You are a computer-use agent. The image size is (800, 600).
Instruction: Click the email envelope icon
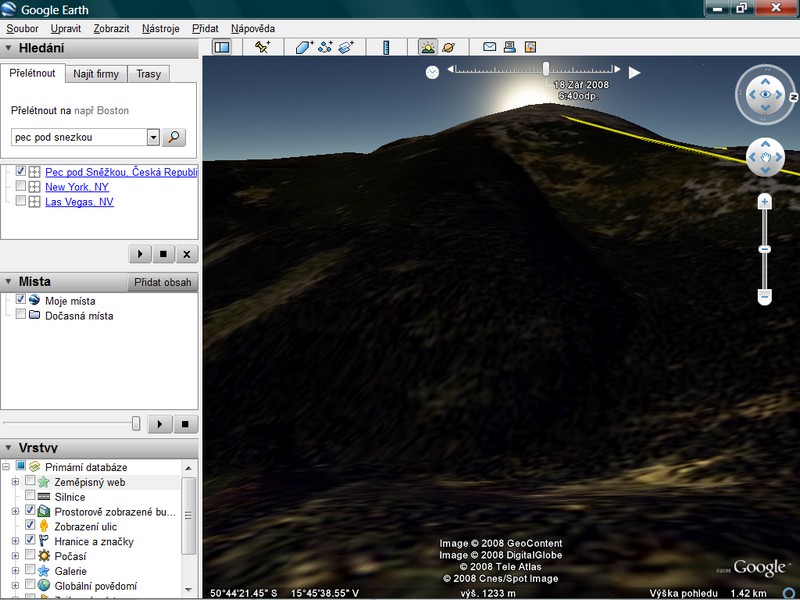click(489, 47)
